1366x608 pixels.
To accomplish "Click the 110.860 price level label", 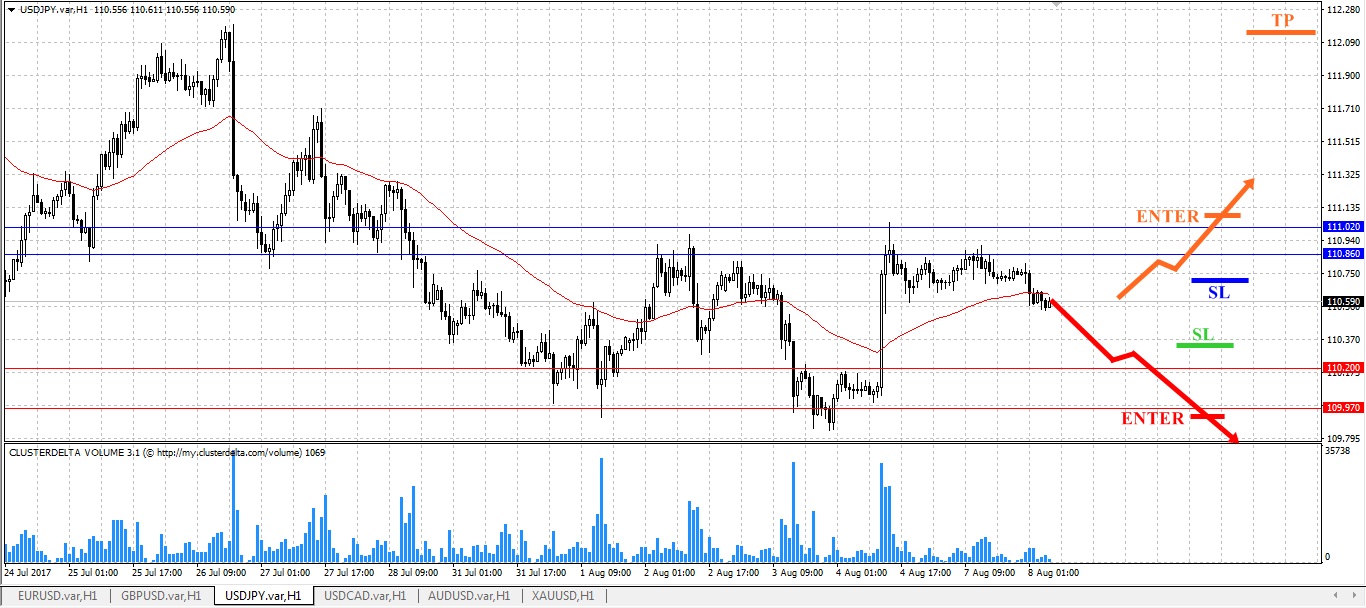I will point(1342,254).
